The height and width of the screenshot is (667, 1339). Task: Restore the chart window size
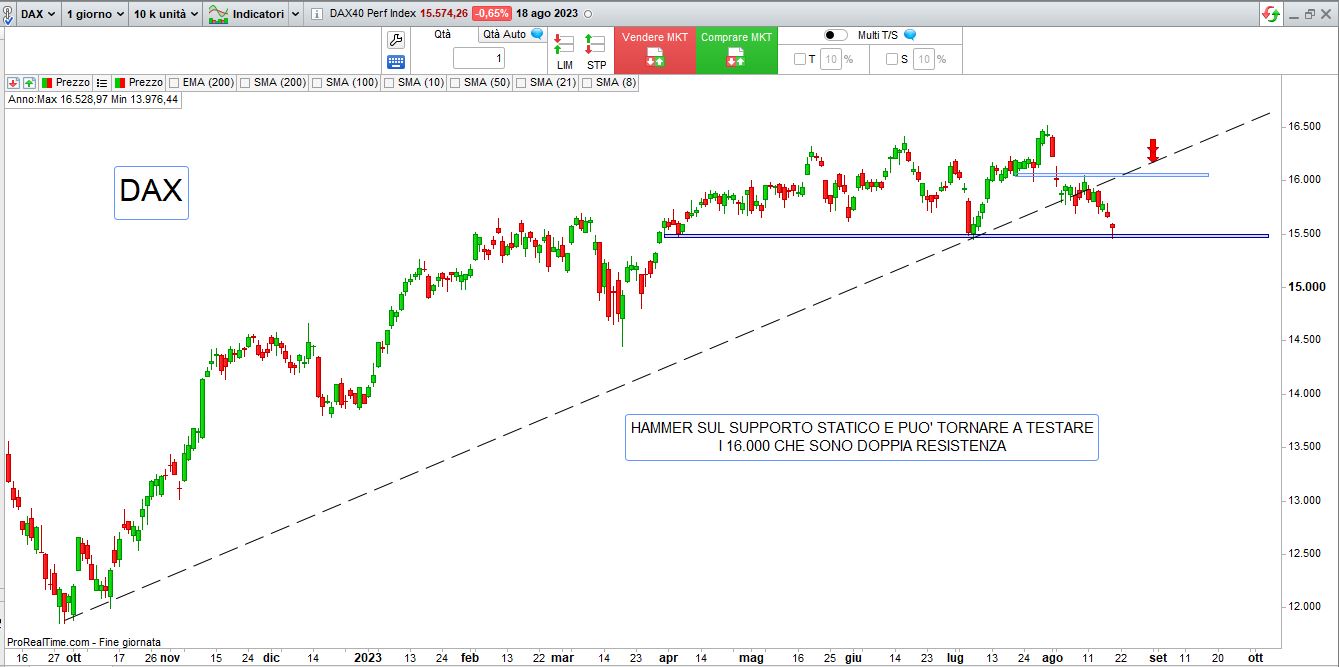[x=1309, y=14]
